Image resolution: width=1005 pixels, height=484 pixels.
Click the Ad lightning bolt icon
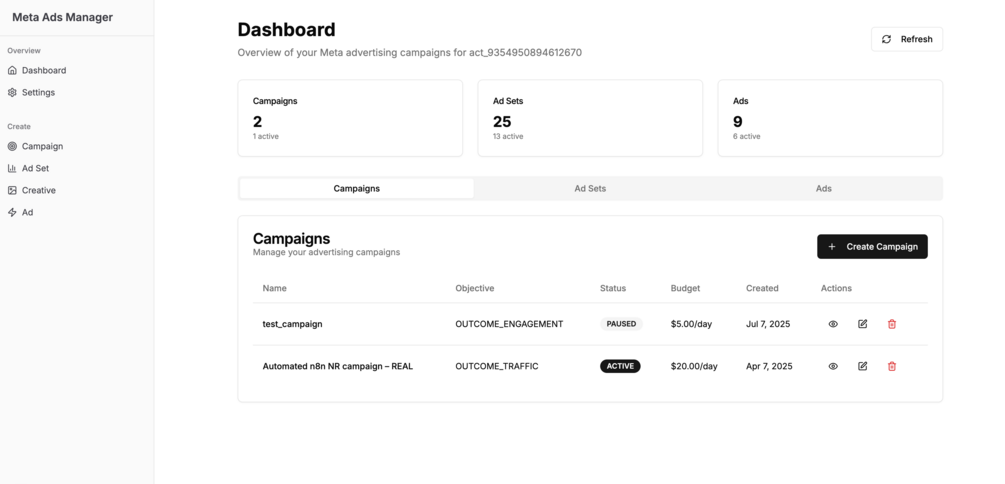point(12,212)
